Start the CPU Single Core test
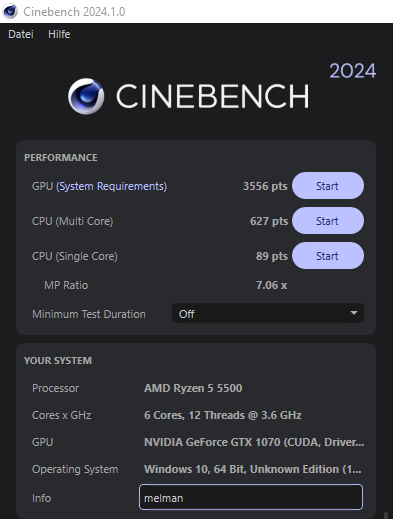 tap(328, 256)
